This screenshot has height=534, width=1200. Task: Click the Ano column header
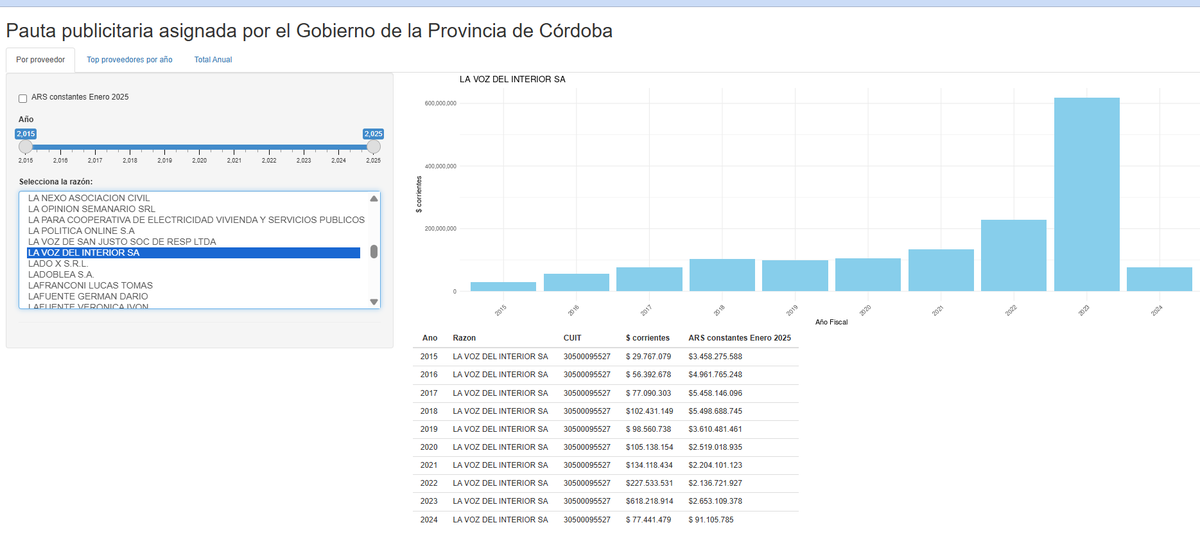point(430,338)
